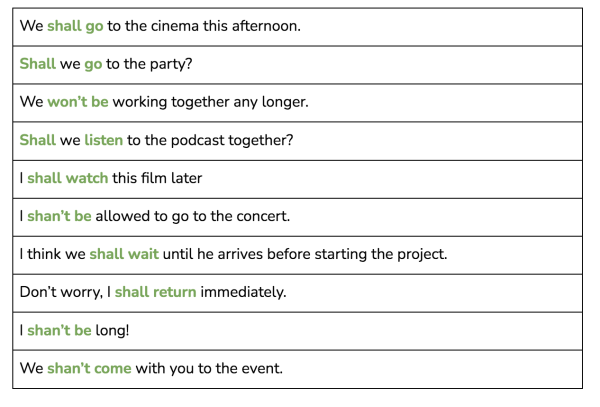Click "shan't be" in the "long!" sentence
Viewport: 600px width, 407px height.
[x=59, y=330]
